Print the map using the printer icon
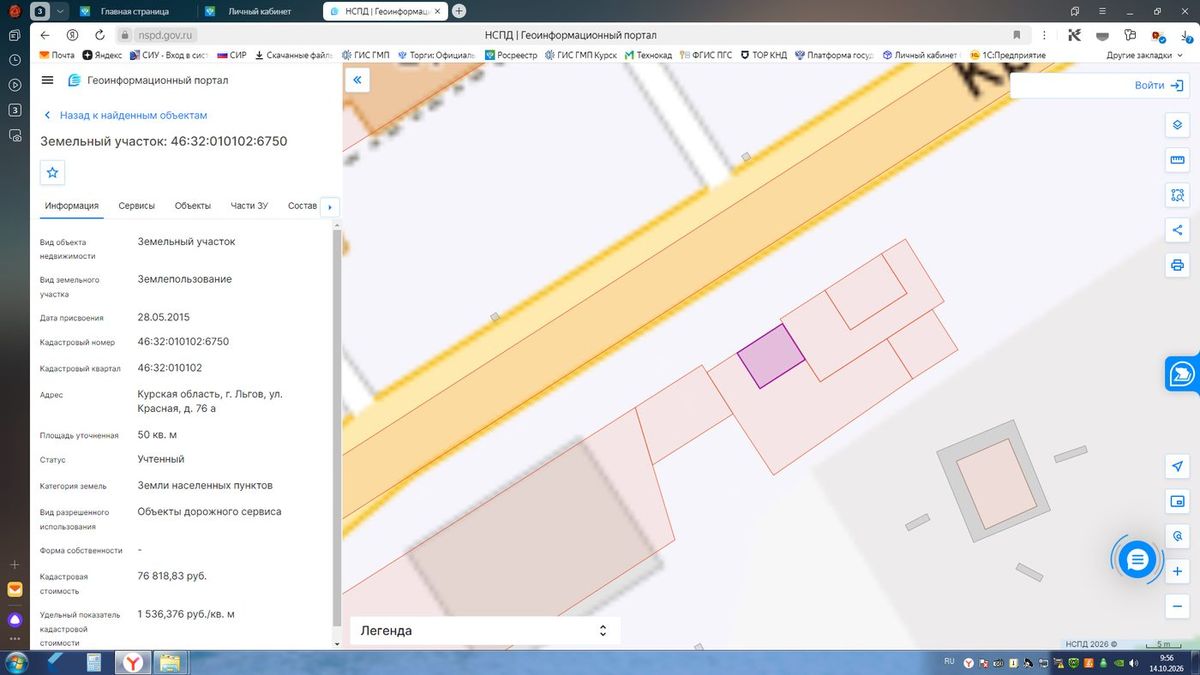 coord(1177,265)
